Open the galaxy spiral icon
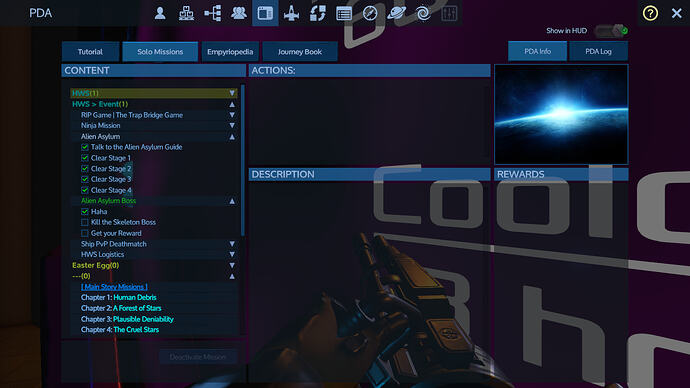The width and height of the screenshot is (690, 388). click(x=423, y=13)
